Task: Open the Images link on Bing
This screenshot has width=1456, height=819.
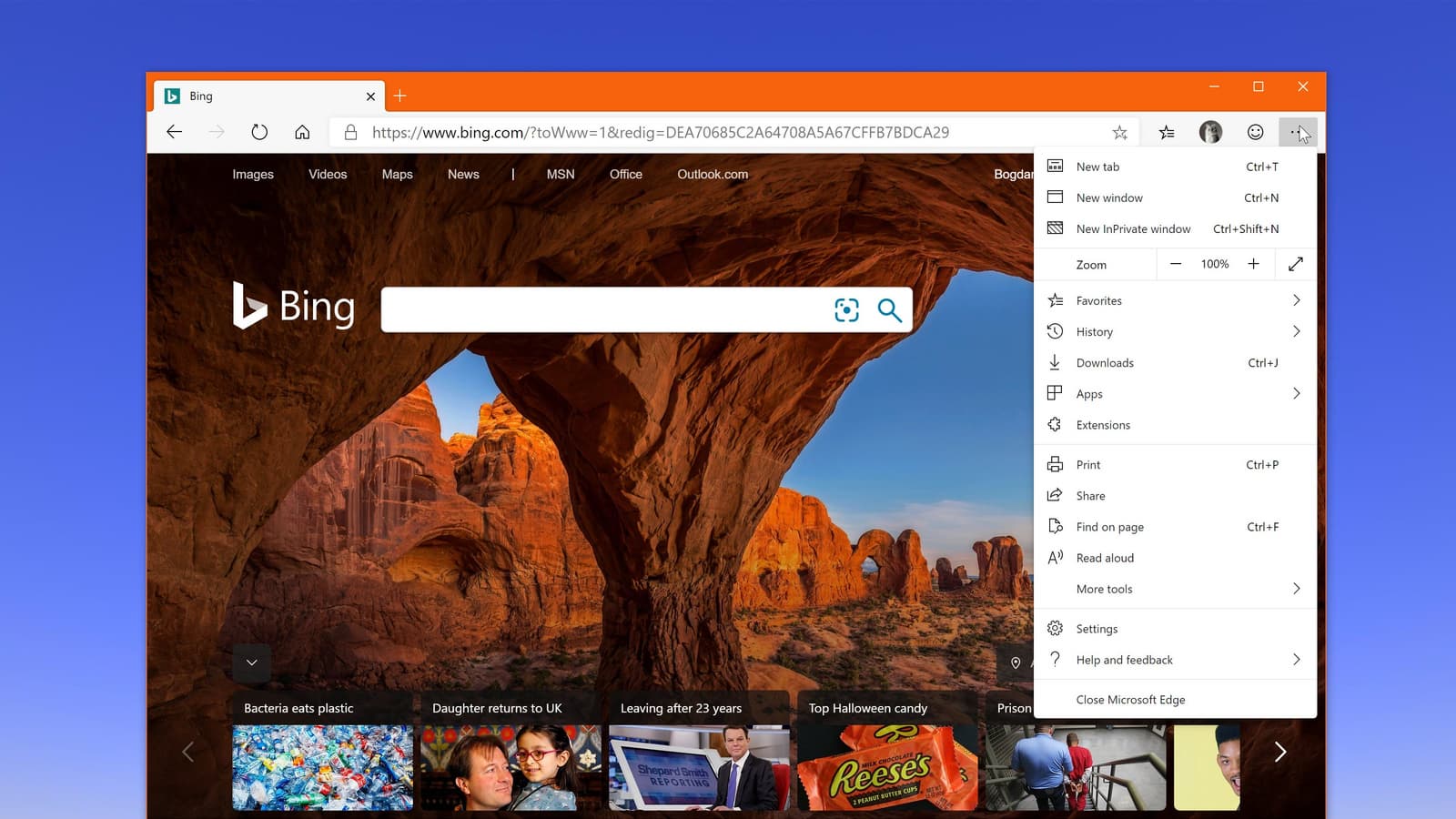Action: click(x=253, y=174)
